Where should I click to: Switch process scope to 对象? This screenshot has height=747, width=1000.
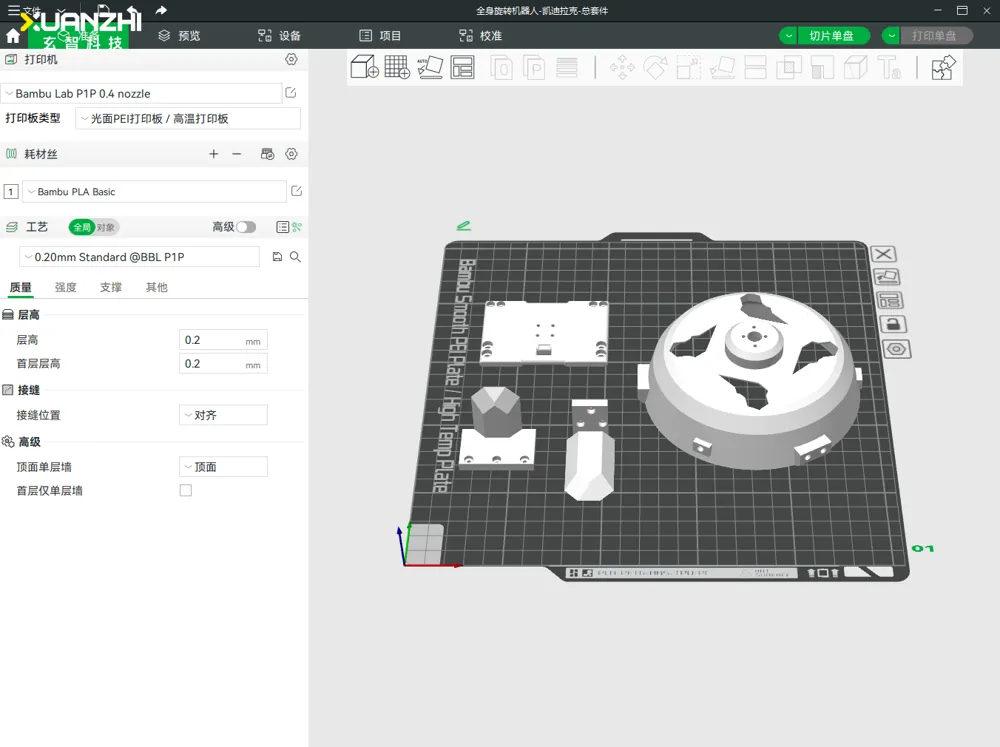click(106, 227)
